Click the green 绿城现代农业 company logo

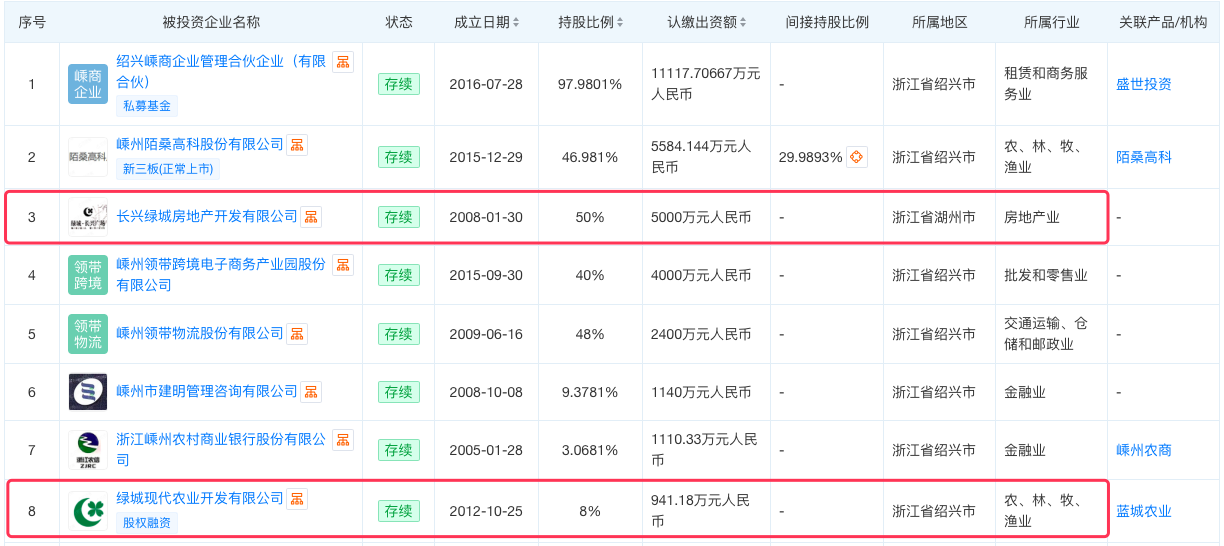tap(88, 512)
